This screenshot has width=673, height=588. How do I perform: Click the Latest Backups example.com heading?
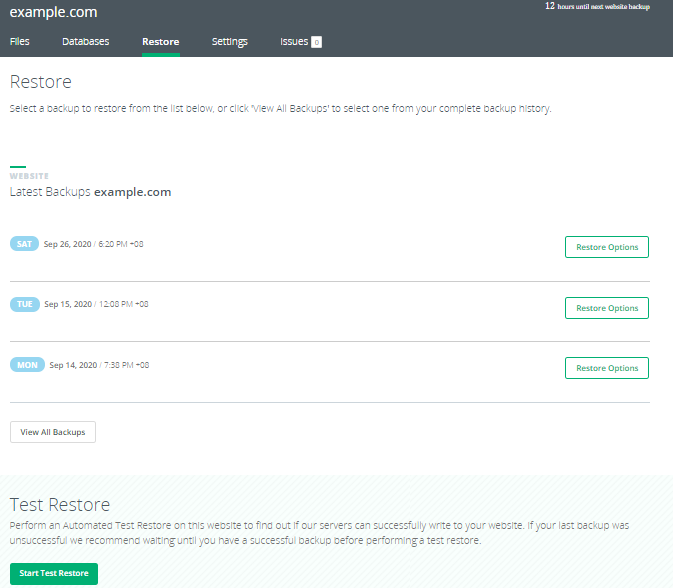[x=90, y=192]
